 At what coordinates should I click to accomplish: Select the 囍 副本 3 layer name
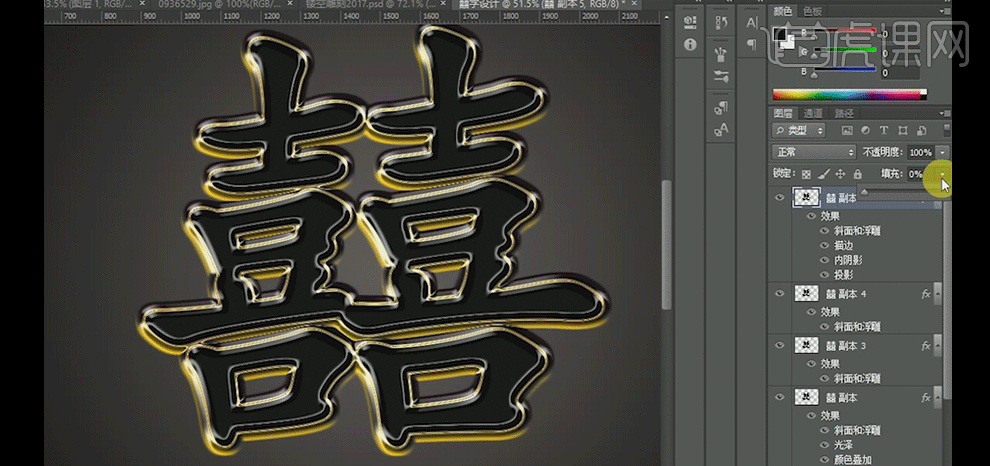[846, 346]
